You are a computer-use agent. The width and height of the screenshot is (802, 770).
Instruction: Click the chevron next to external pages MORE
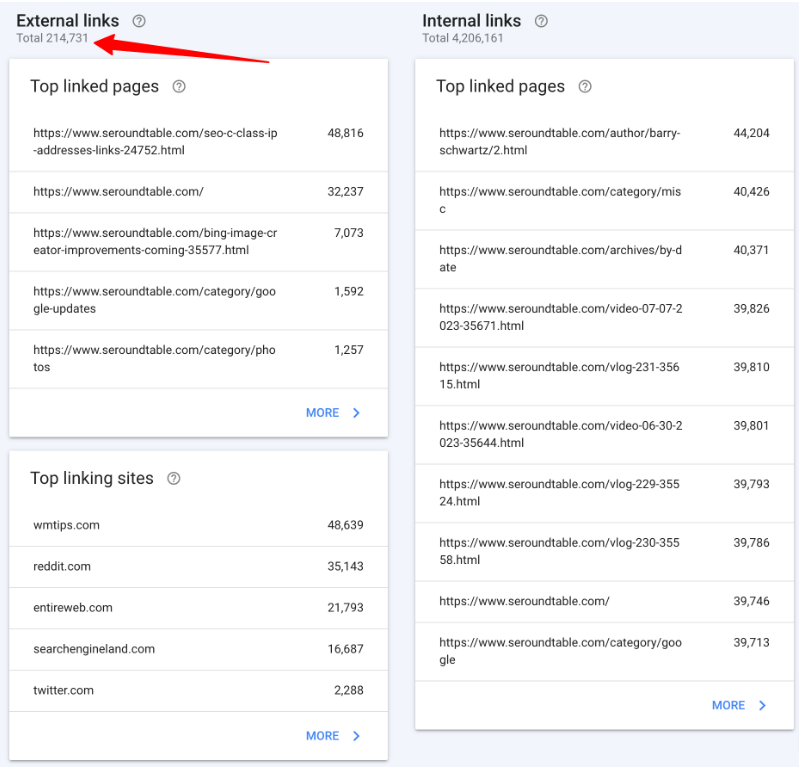pos(357,413)
